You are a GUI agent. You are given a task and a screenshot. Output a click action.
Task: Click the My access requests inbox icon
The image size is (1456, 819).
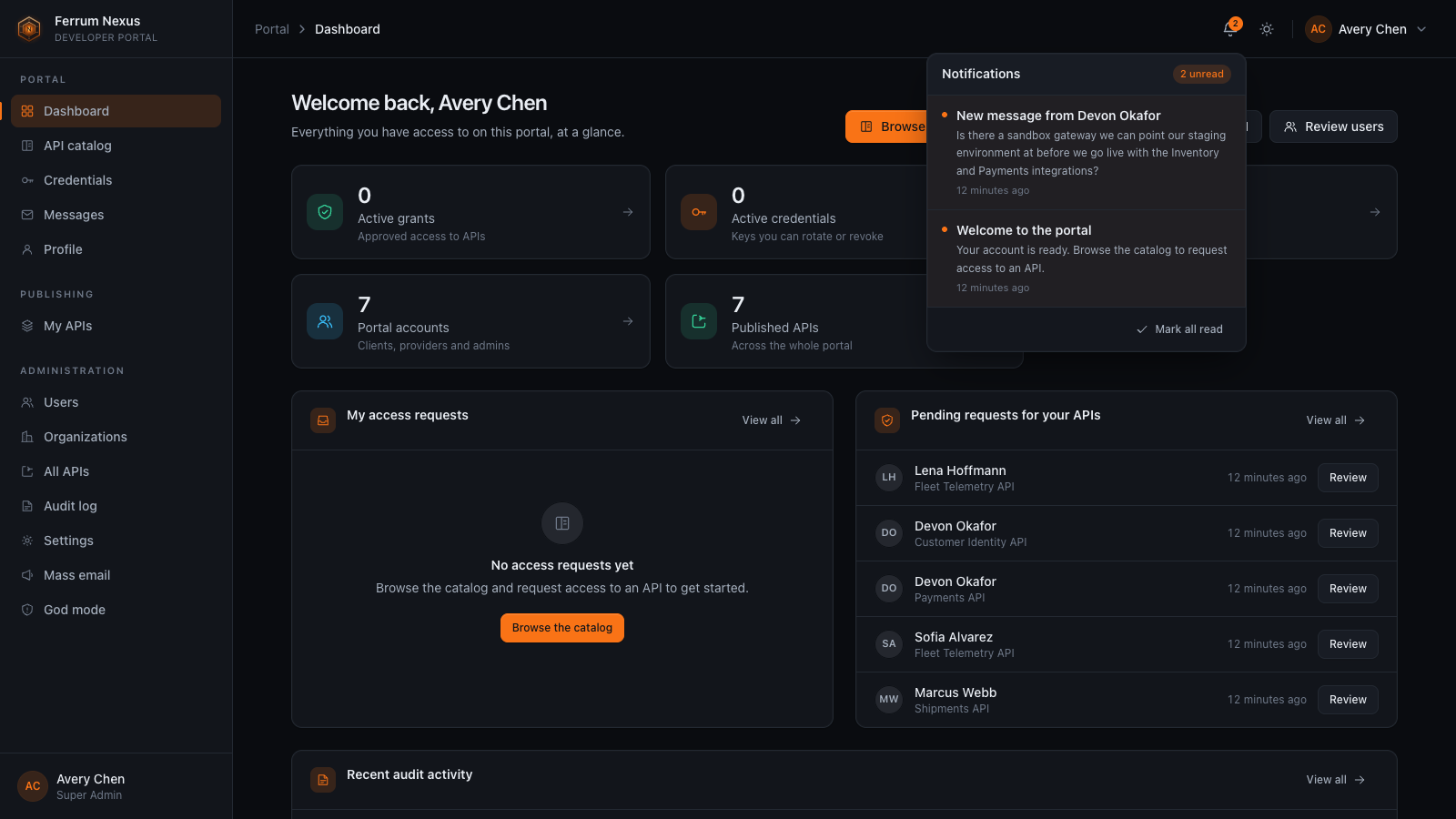pos(323,420)
